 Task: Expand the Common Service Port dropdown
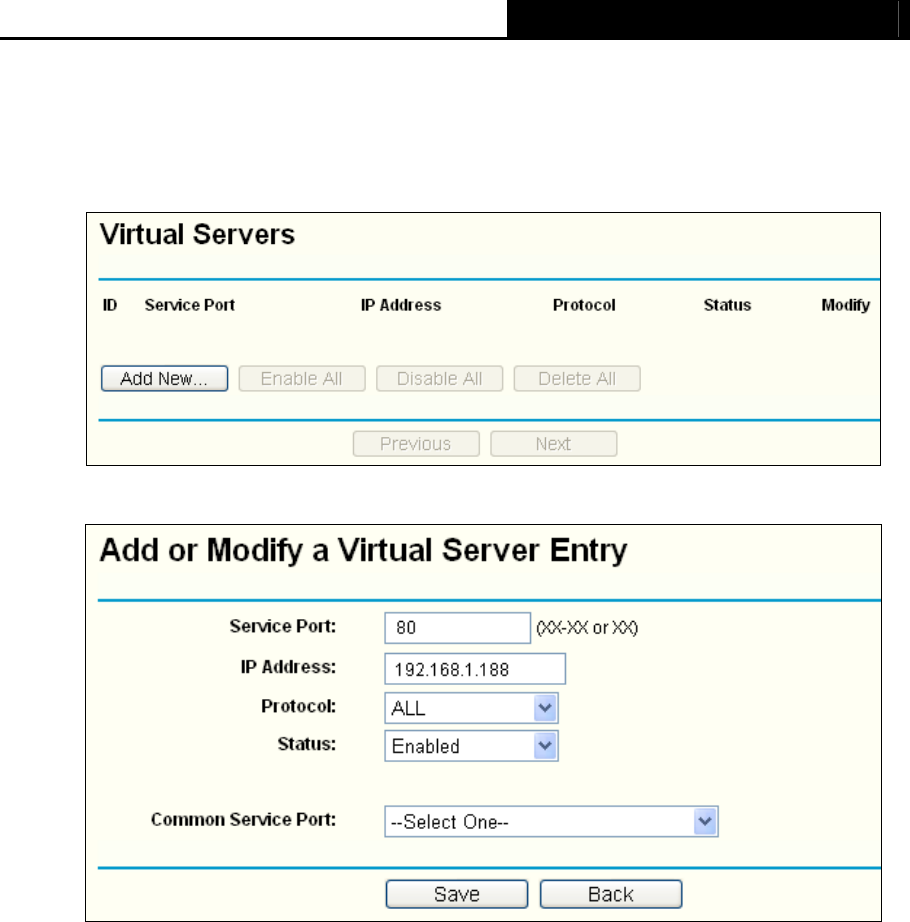pos(551,821)
